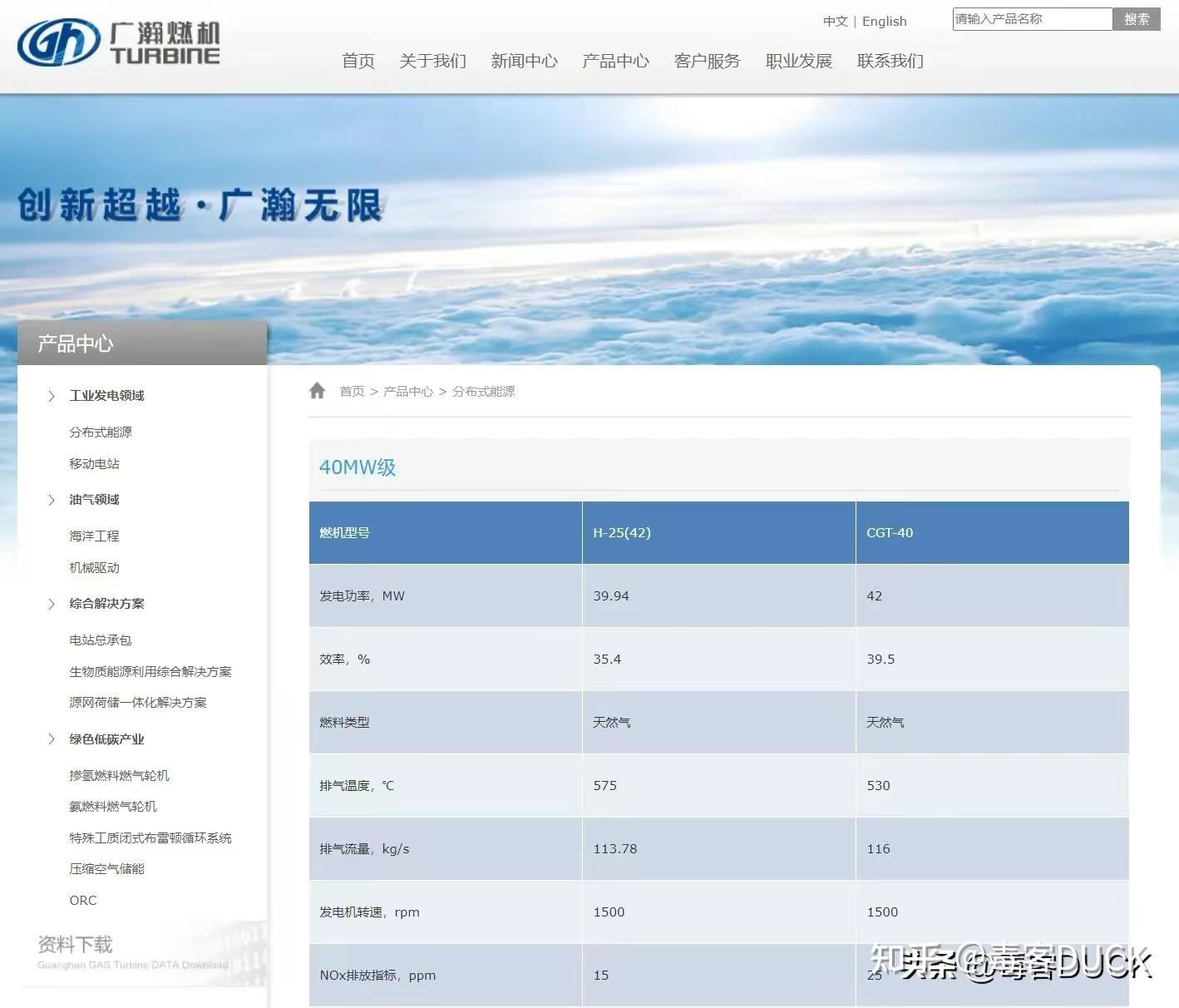Viewport: 1179px width, 1008px height.
Task: Click the 首页 breadcrumb link
Action: [353, 391]
